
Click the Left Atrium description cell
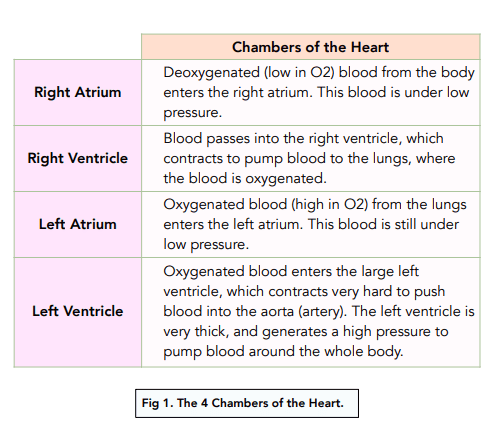pos(311,224)
